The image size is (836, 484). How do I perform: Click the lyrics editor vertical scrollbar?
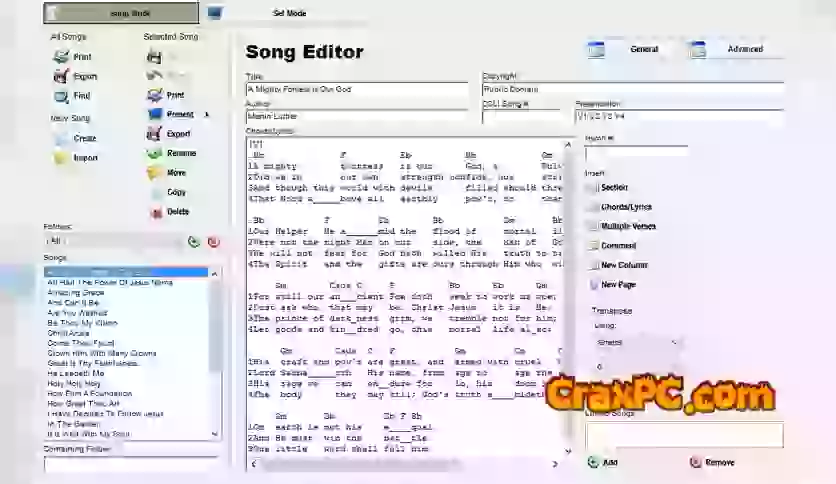click(x=567, y=297)
